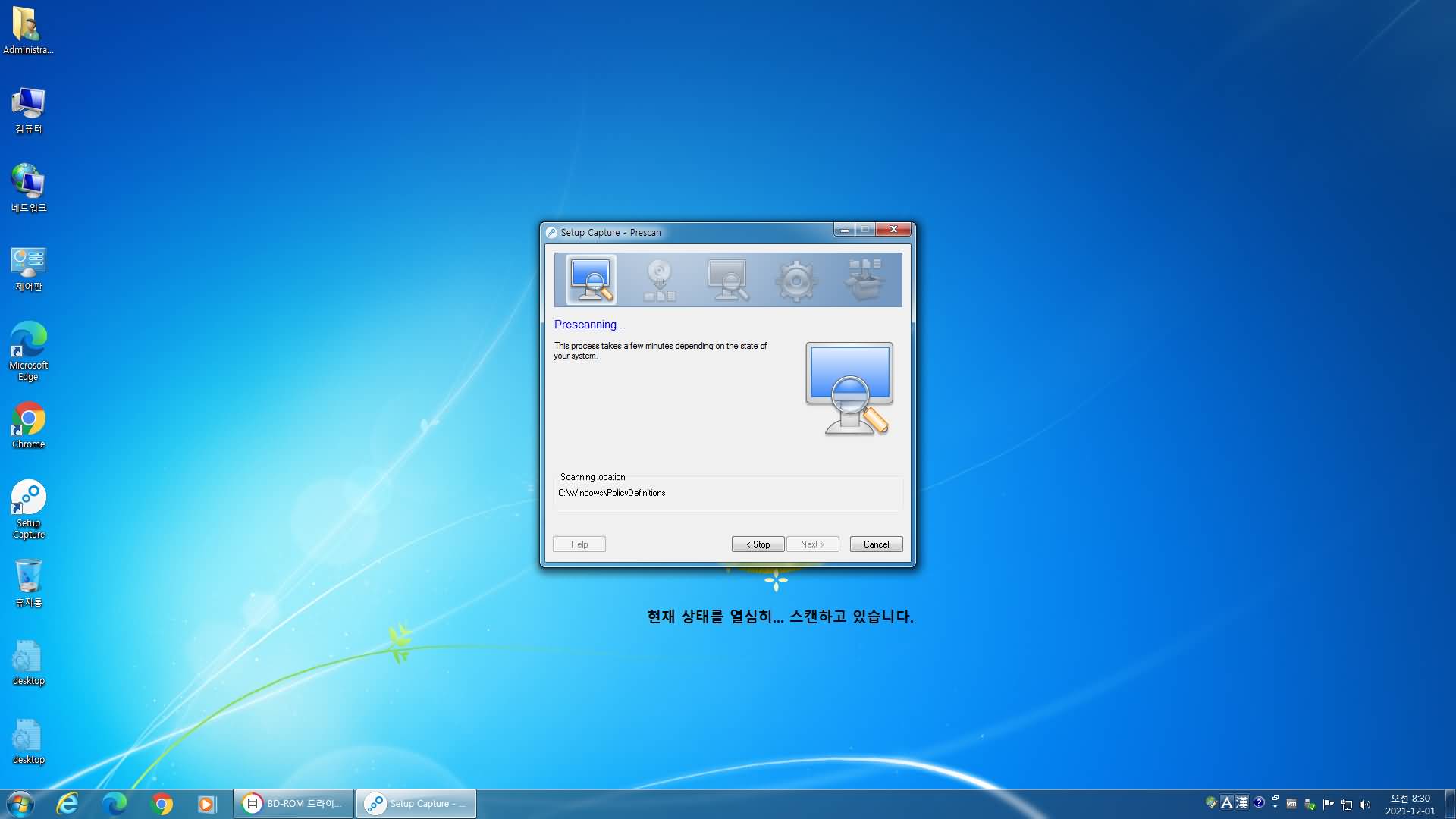The height and width of the screenshot is (819, 1456).
Task: Launch Internet Explorer from the taskbar
Action: click(x=67, y=804)
